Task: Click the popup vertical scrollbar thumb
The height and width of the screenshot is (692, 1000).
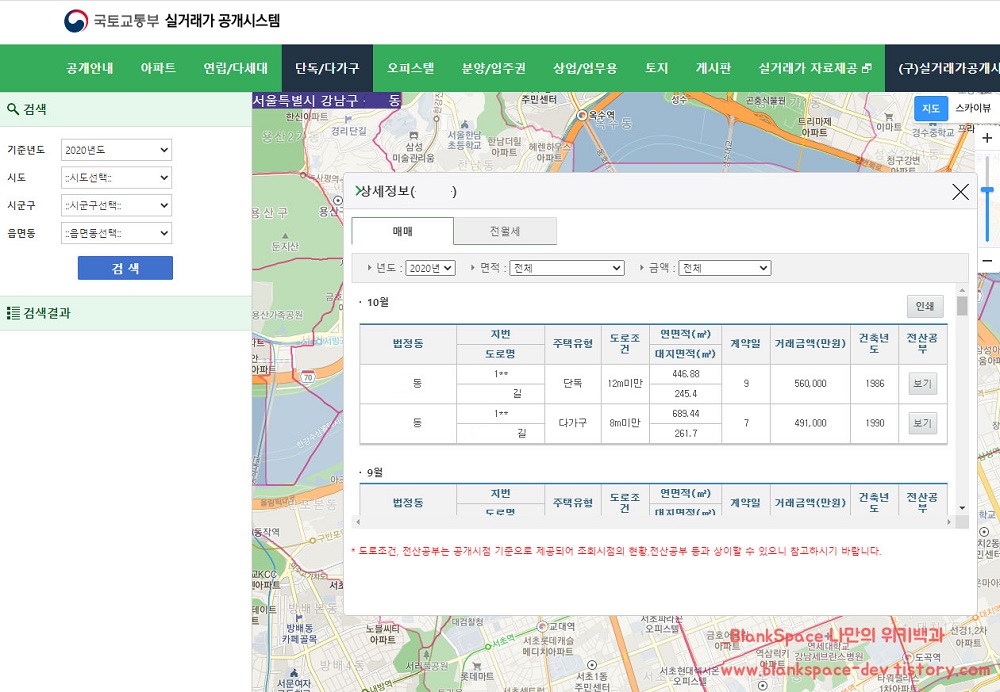Action: click(x=962, y=306)
